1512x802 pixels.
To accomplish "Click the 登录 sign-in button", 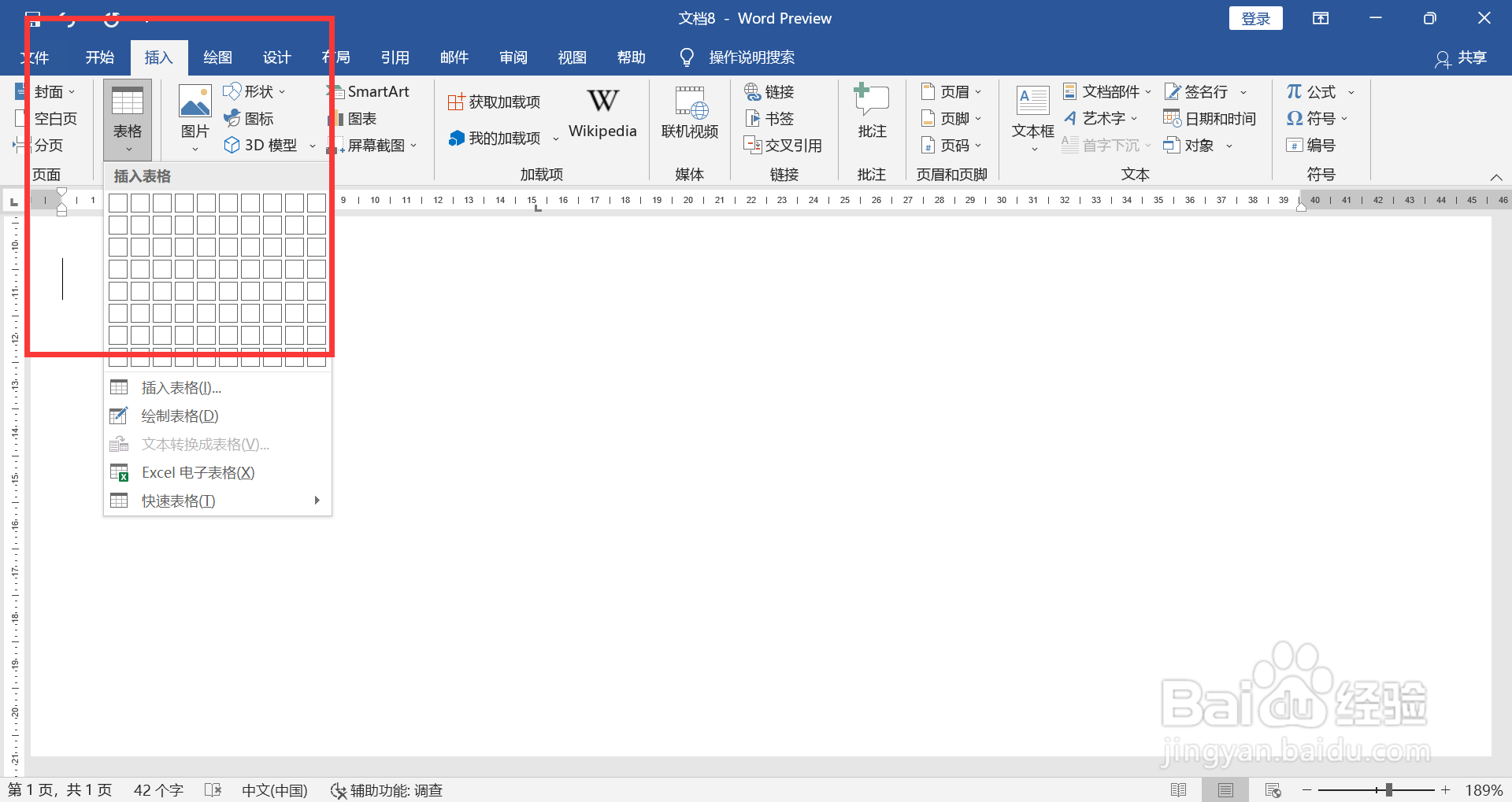I will pyautogui.click(x=1255, y=18).
